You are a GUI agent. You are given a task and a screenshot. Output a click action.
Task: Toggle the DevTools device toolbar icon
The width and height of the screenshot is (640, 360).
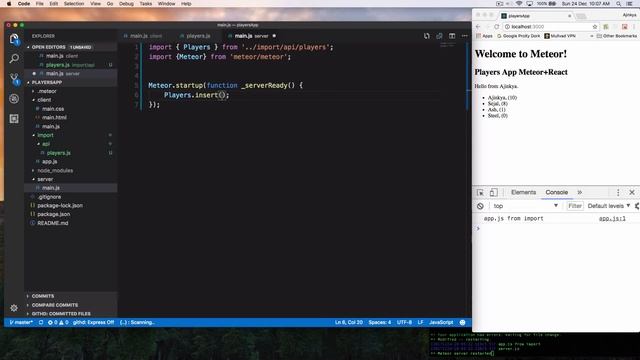[x=493, y=192]
